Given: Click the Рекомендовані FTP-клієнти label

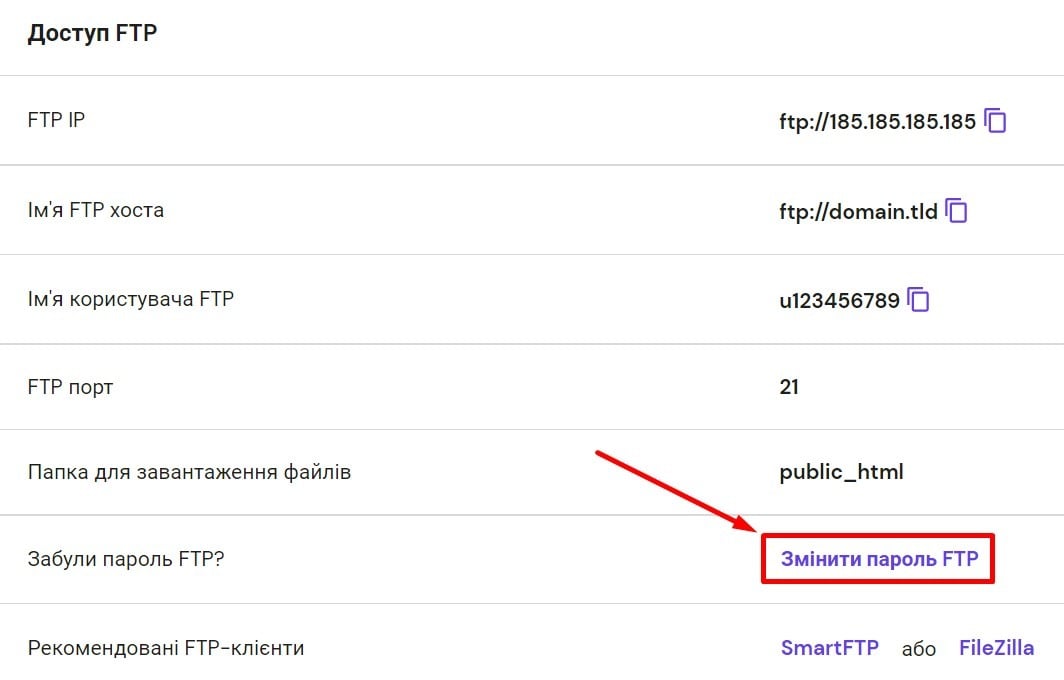Looking at the screenshot, I should tap(166, 648).
